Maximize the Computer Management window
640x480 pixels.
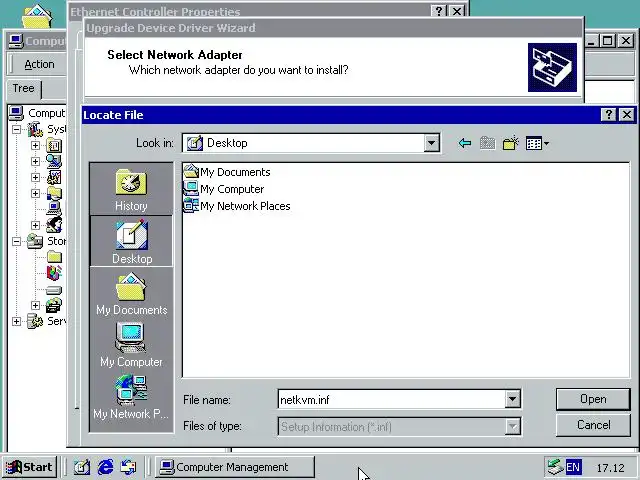(608, 40)
